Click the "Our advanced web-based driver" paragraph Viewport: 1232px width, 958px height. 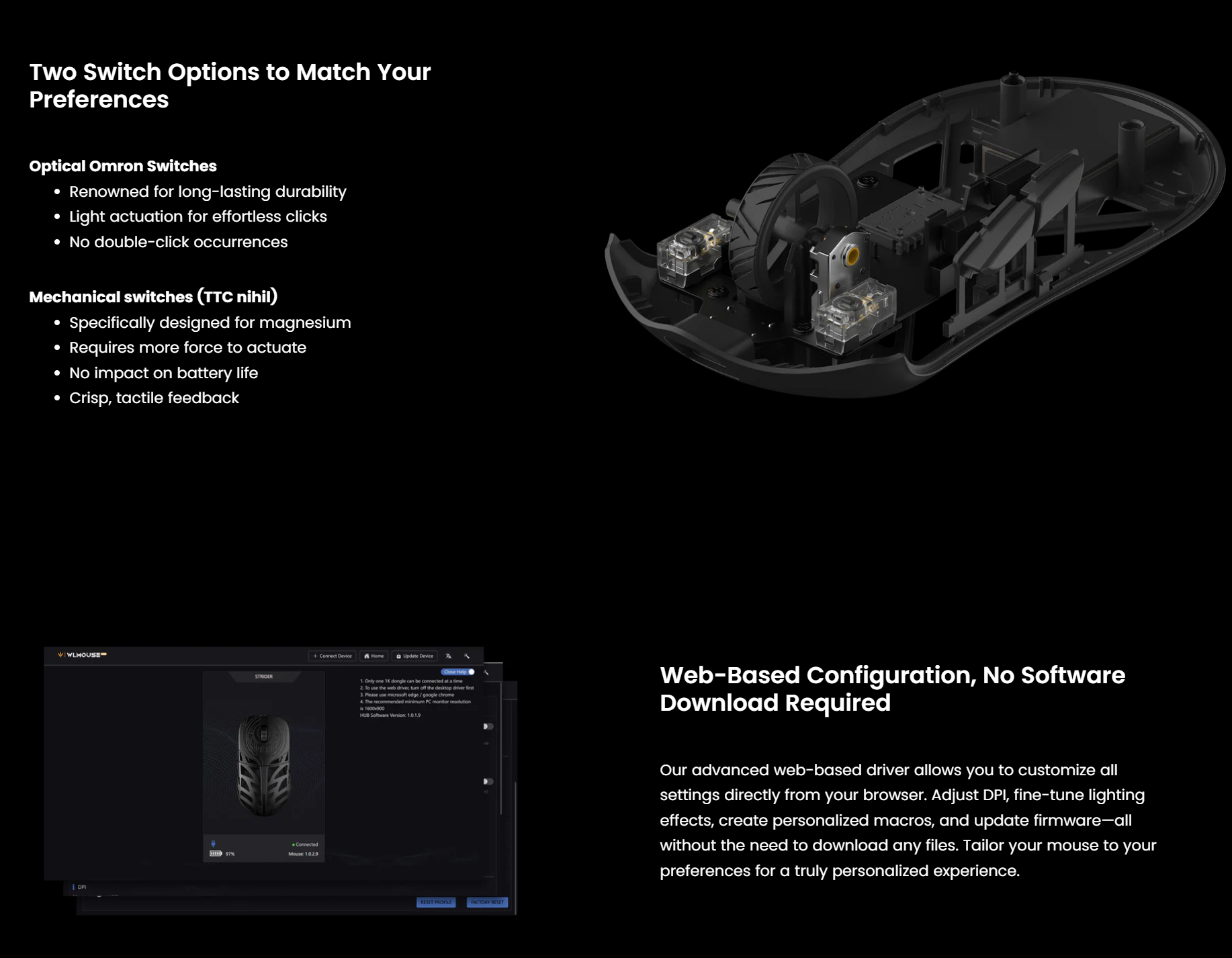908,820
